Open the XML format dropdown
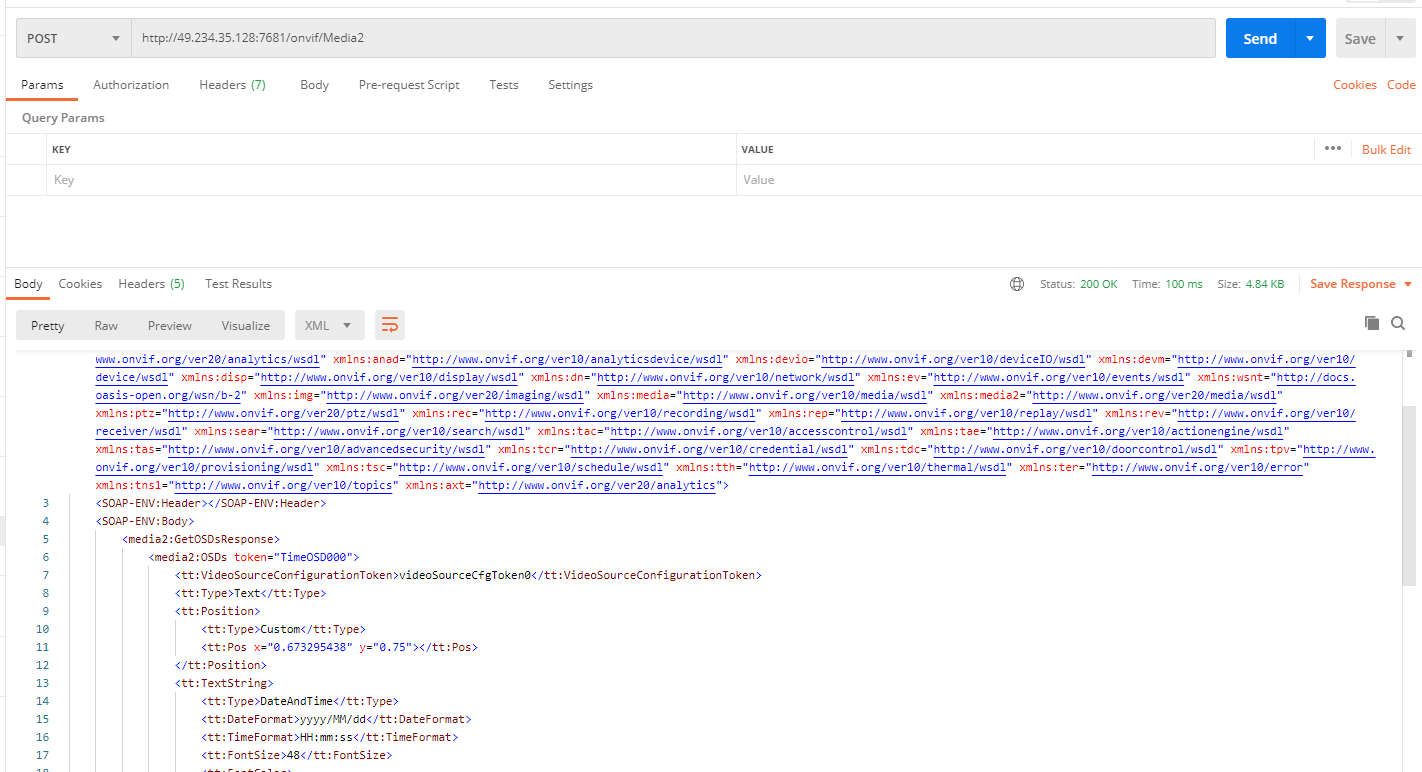This screenshot has height=772, width=1422. (x=330, y=325)
